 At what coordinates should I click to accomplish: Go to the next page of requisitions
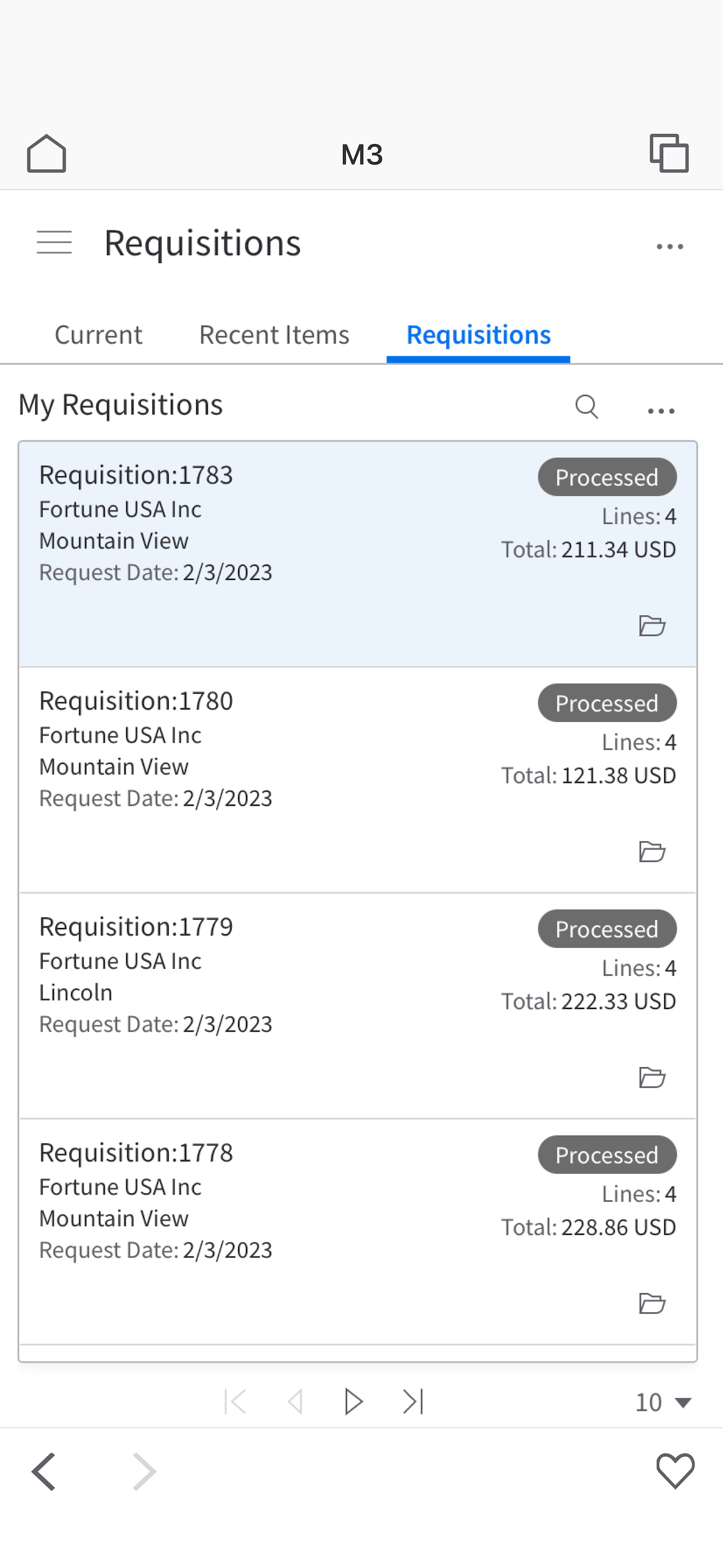(x=353, y=1401)
